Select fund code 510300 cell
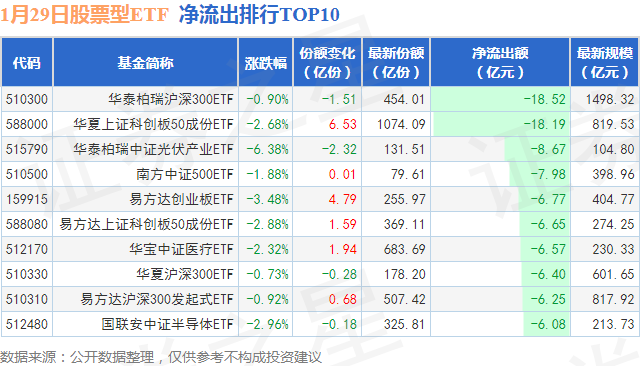Image resolution: width=640 pixels, height=366 pixels. (x=27, y=99)
